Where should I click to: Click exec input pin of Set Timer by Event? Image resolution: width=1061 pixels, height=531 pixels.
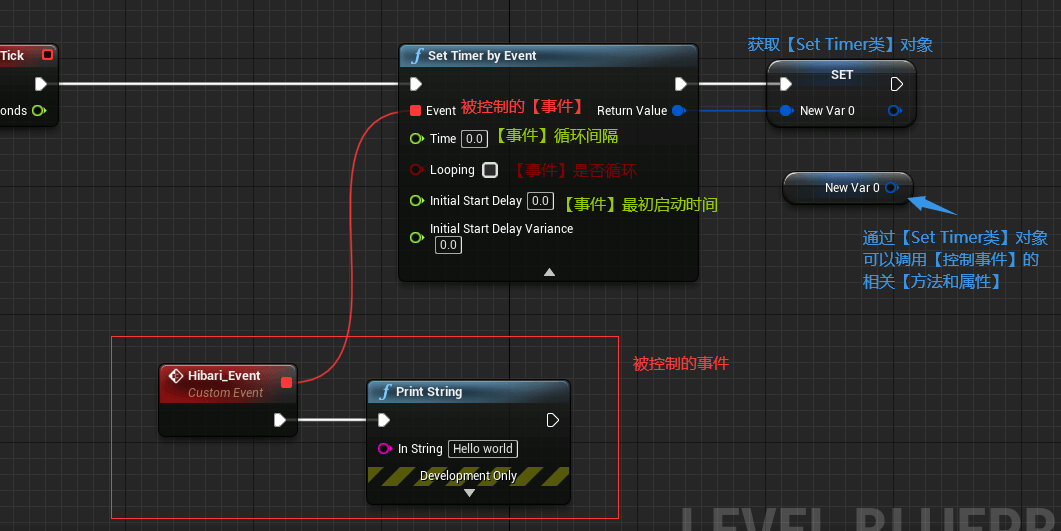tap(416, 84)
